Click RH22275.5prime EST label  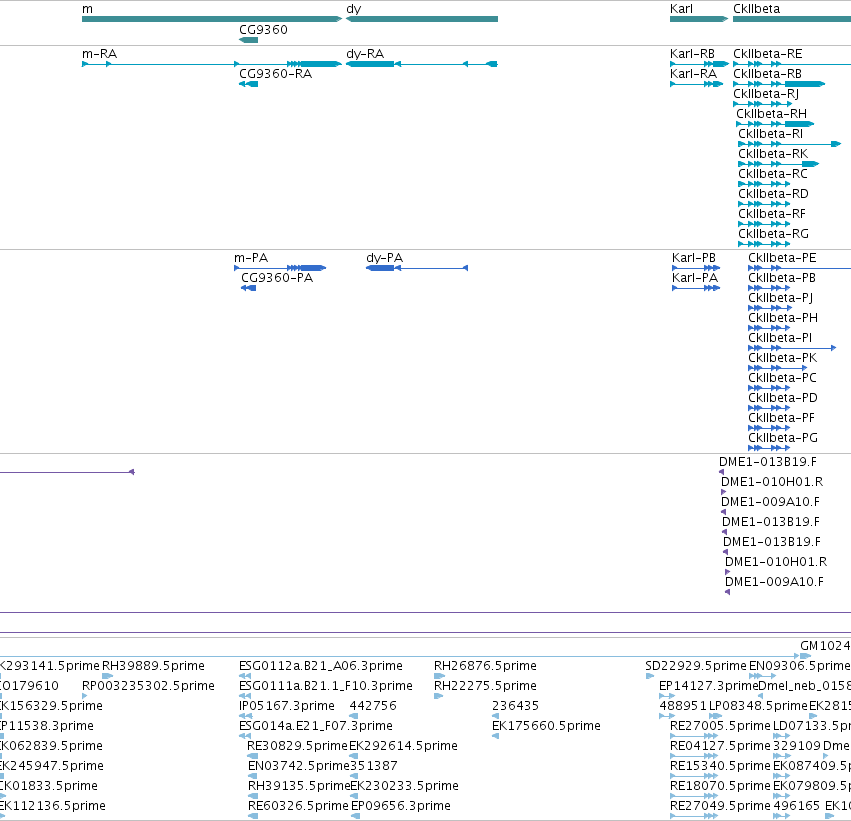click(x=485, y=686)
